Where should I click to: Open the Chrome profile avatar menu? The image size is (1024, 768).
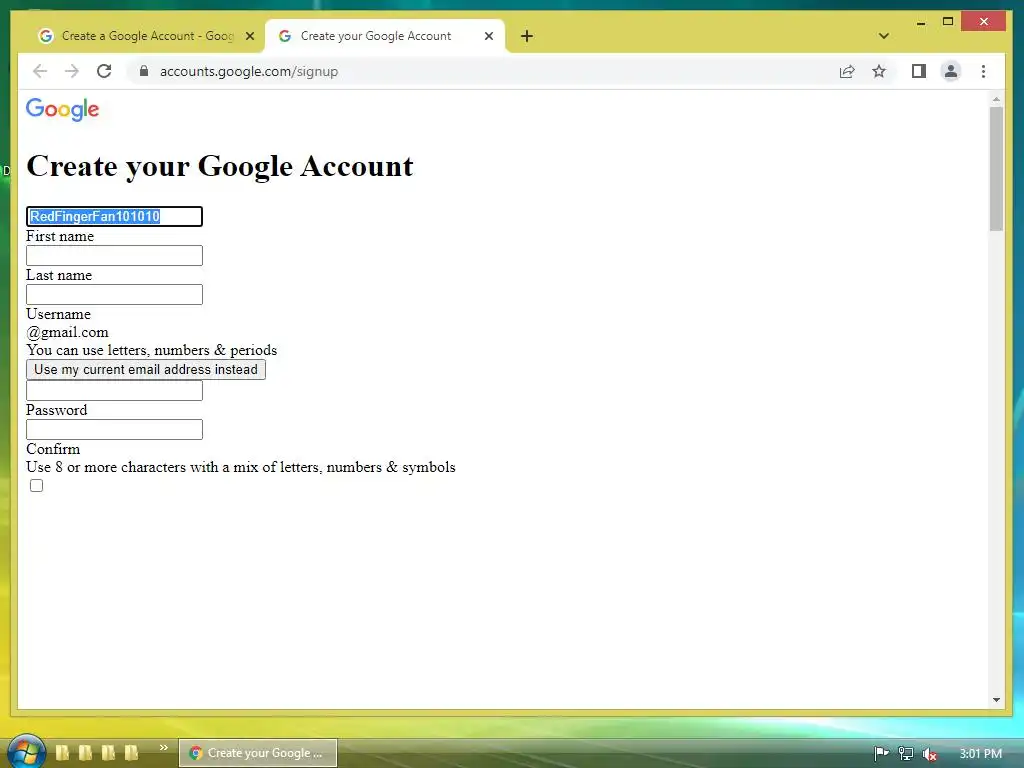[951, 71]
